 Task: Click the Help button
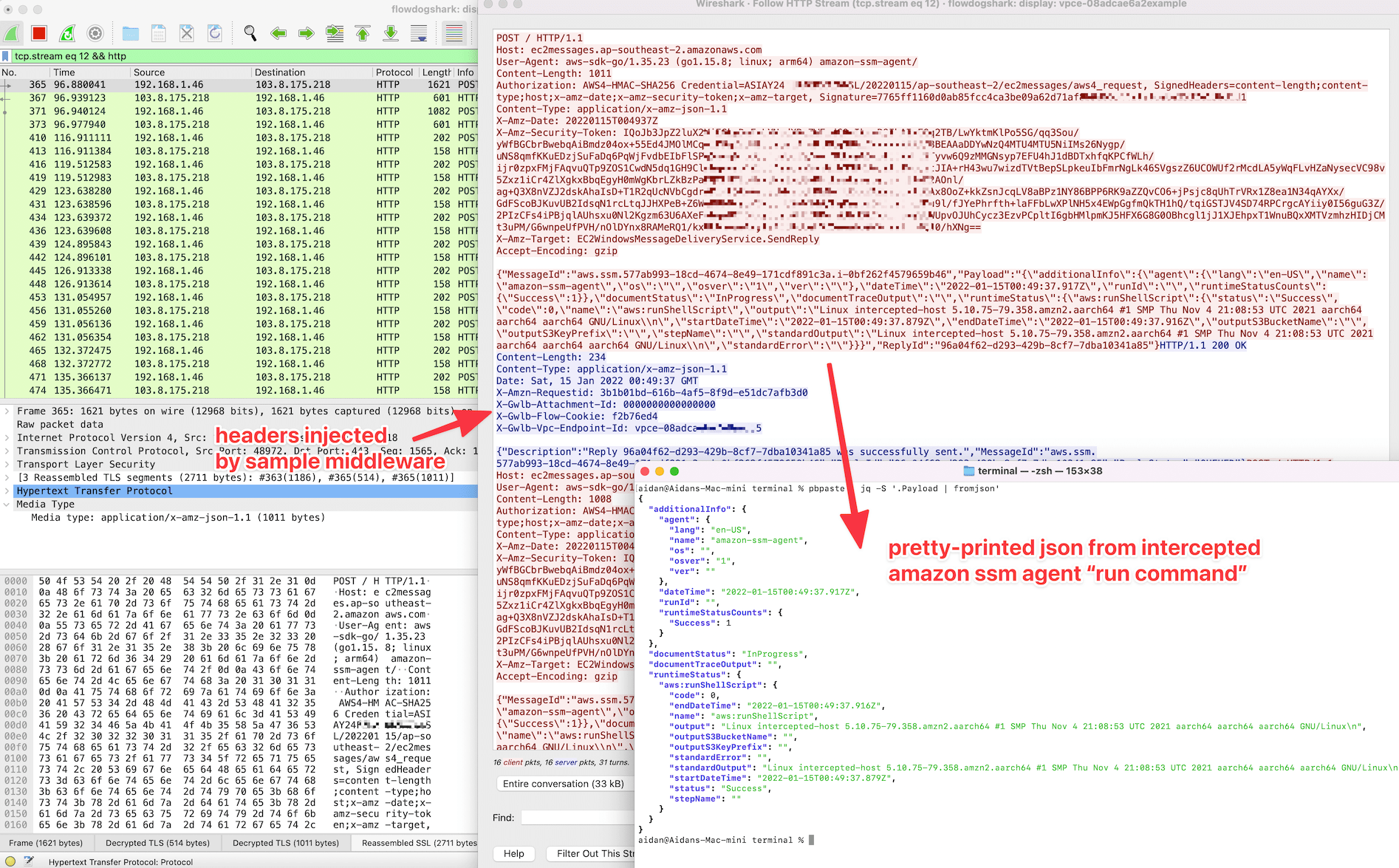coord(514,853)
